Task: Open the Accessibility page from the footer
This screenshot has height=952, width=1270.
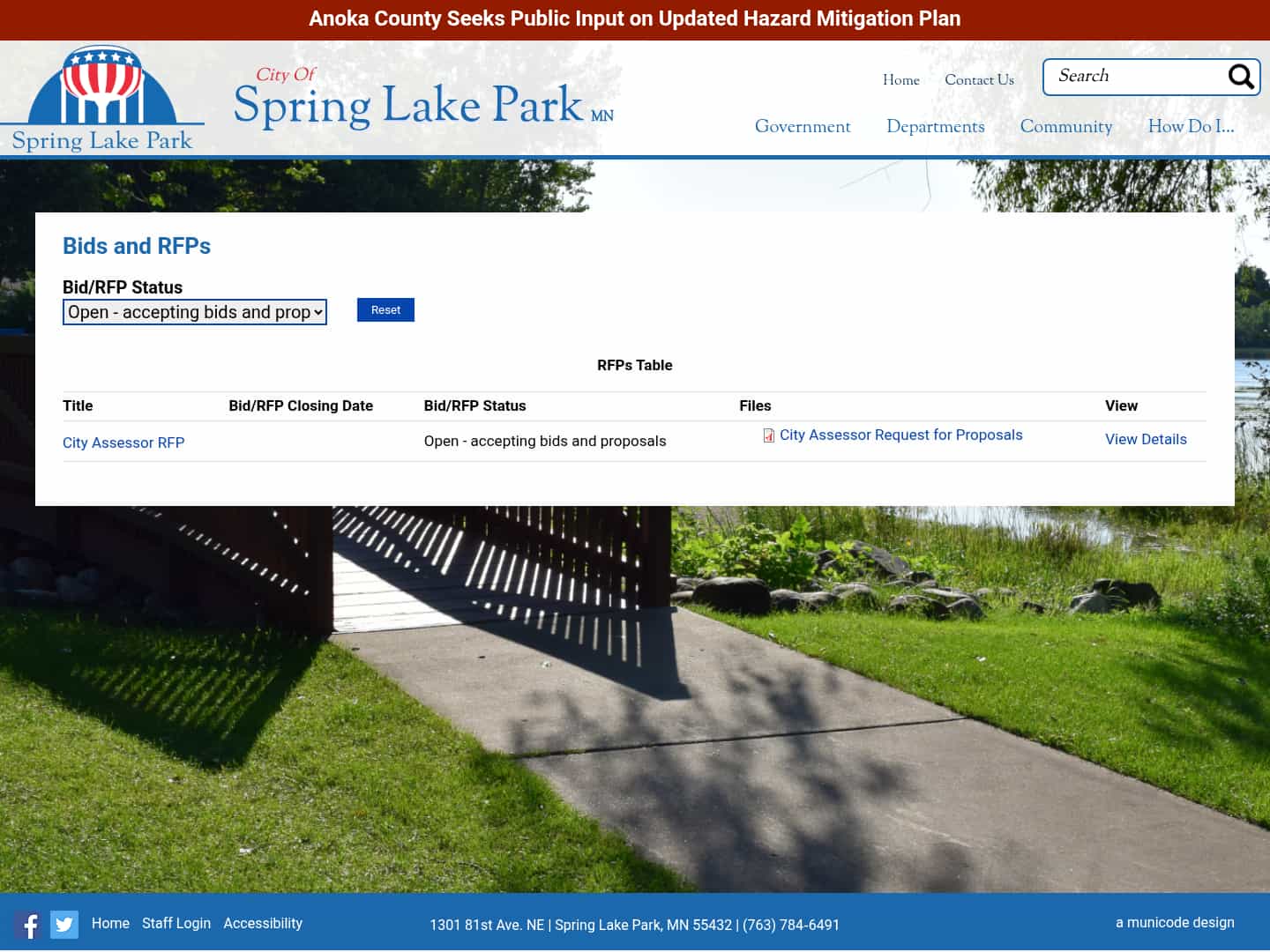Action: pos(263,923)
